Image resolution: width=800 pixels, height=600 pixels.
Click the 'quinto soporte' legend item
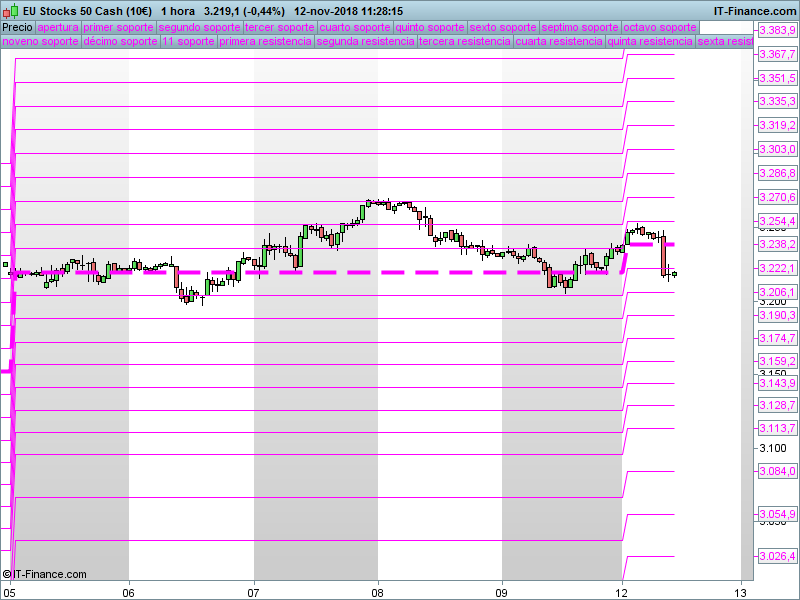pos(430,27)
